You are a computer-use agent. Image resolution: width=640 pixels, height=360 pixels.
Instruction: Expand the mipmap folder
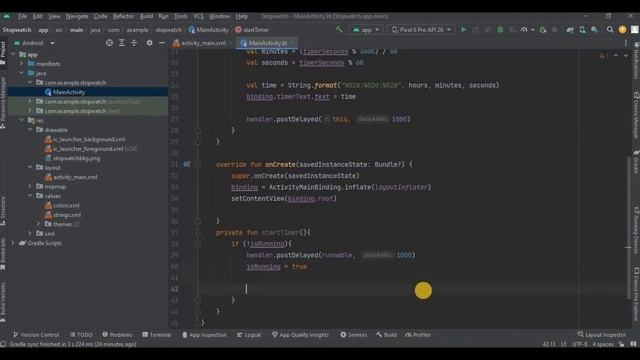(x=30, y=187)
